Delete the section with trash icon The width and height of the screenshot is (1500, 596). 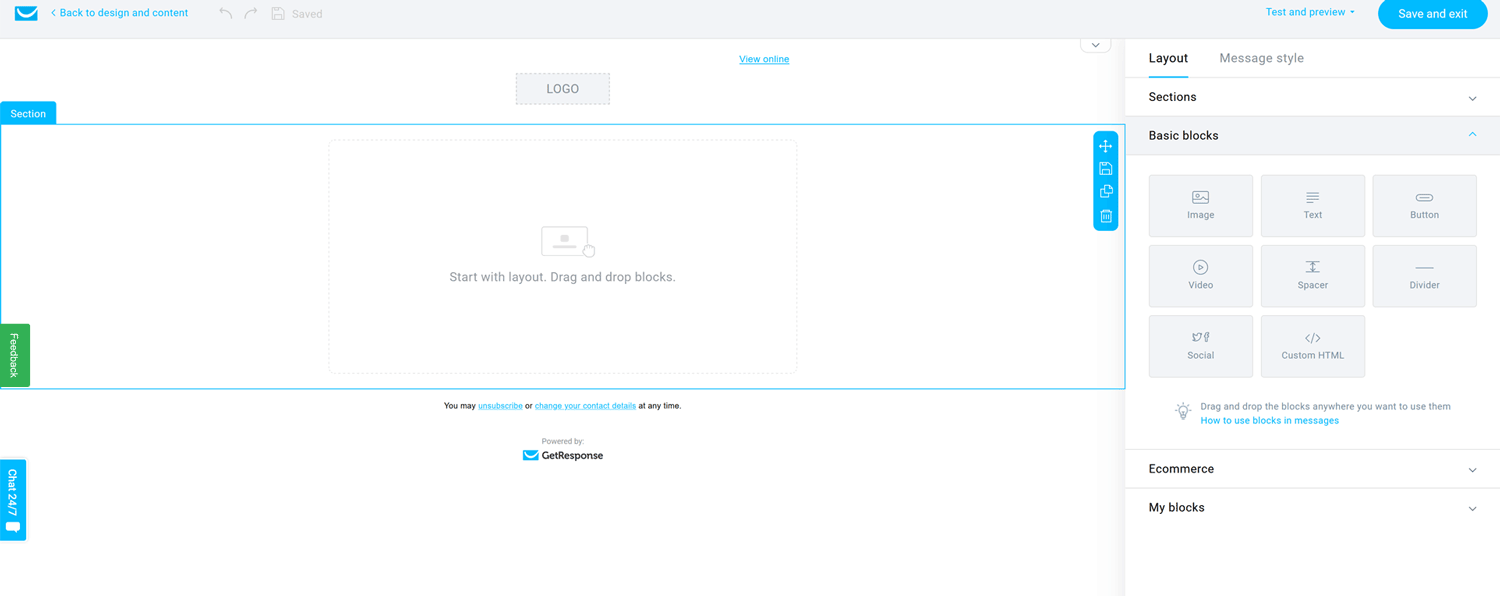(1105, 216)
